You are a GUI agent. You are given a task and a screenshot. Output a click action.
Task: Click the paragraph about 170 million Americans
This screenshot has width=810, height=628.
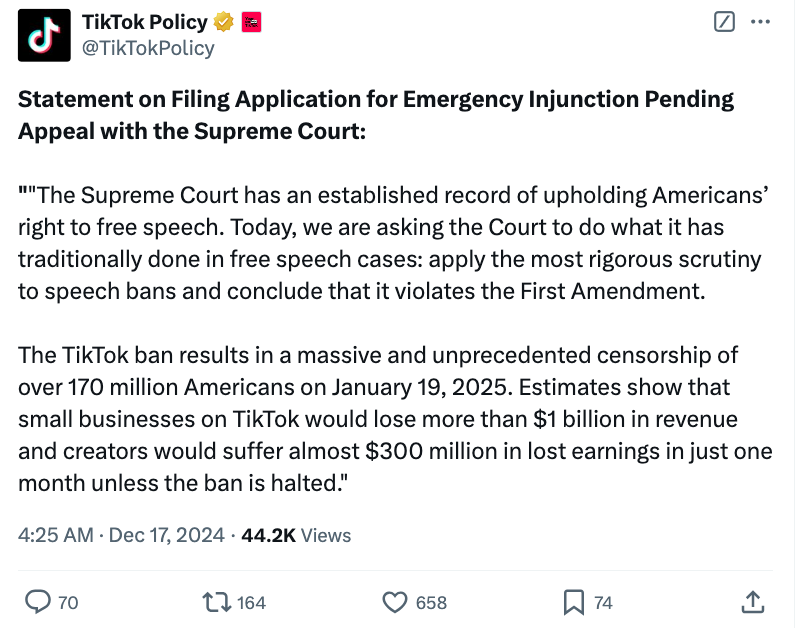[x=395, y=418]
